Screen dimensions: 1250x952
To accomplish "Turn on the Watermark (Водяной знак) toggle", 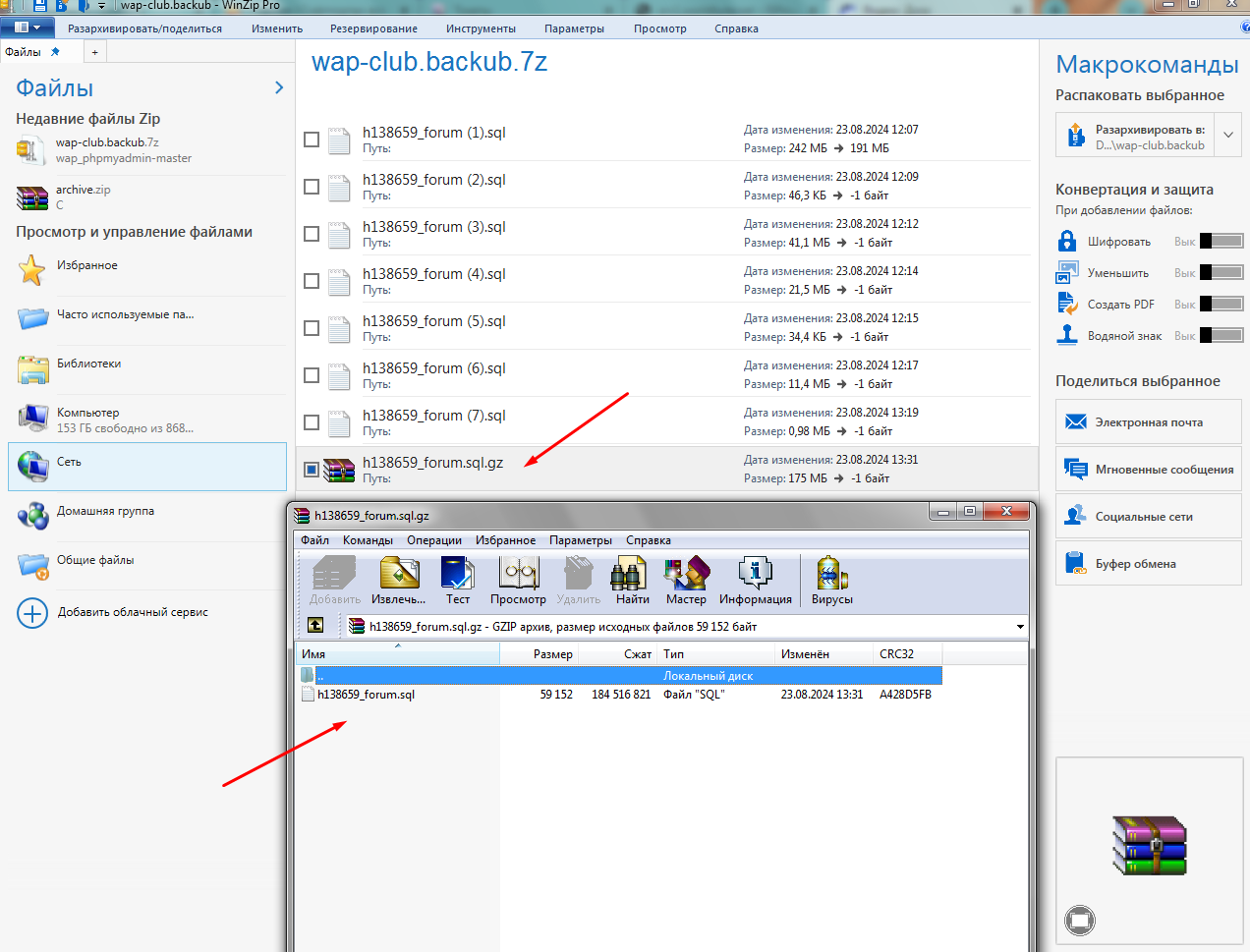I will click(x=1222, y=336).
